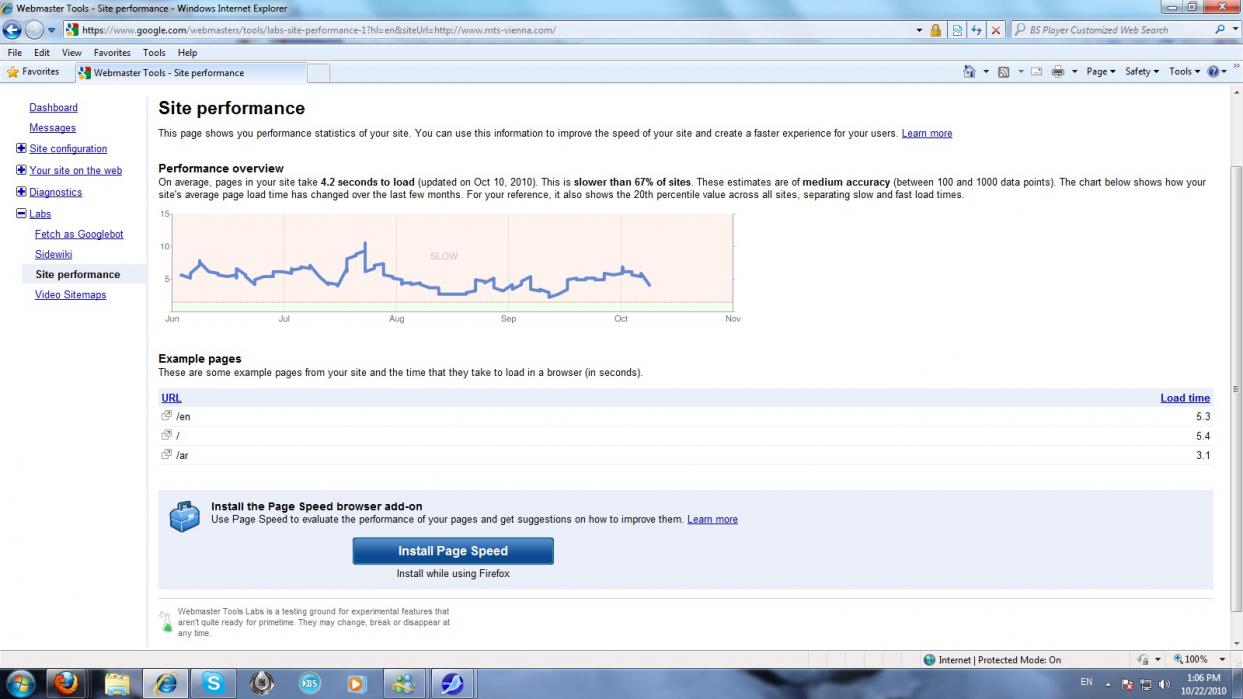1243x699 pixels.
Task: Click the browser Back arrow button
Action: (x=12, y=30)
